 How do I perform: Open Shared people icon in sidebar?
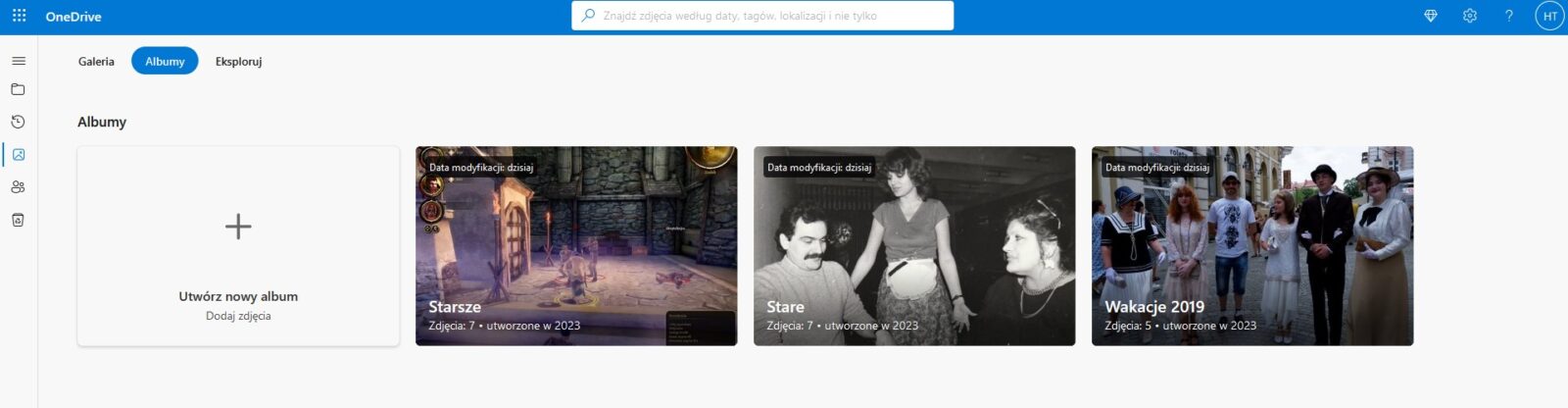click(19, 187)
